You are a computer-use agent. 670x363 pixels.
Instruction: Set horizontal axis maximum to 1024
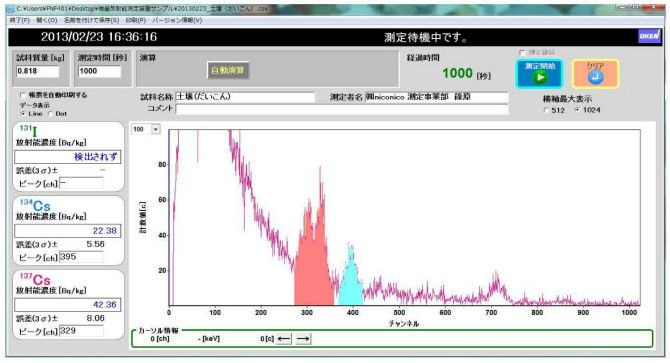577,110
